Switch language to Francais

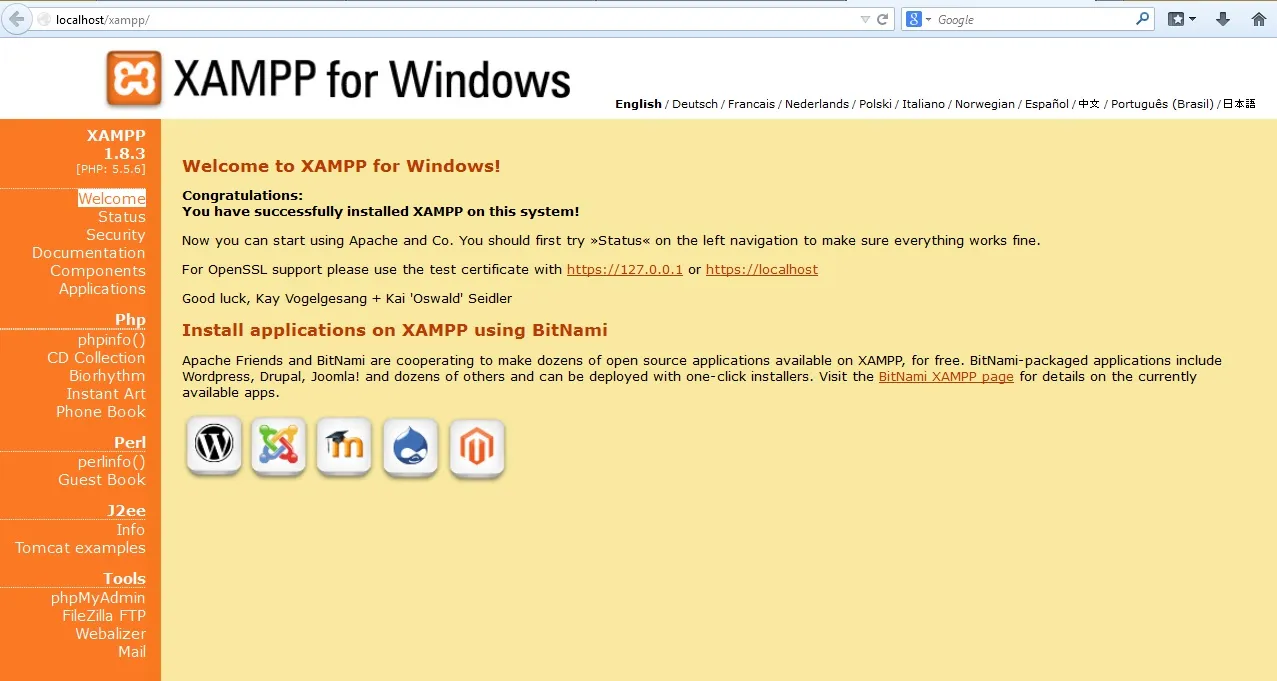pos(751,104)
